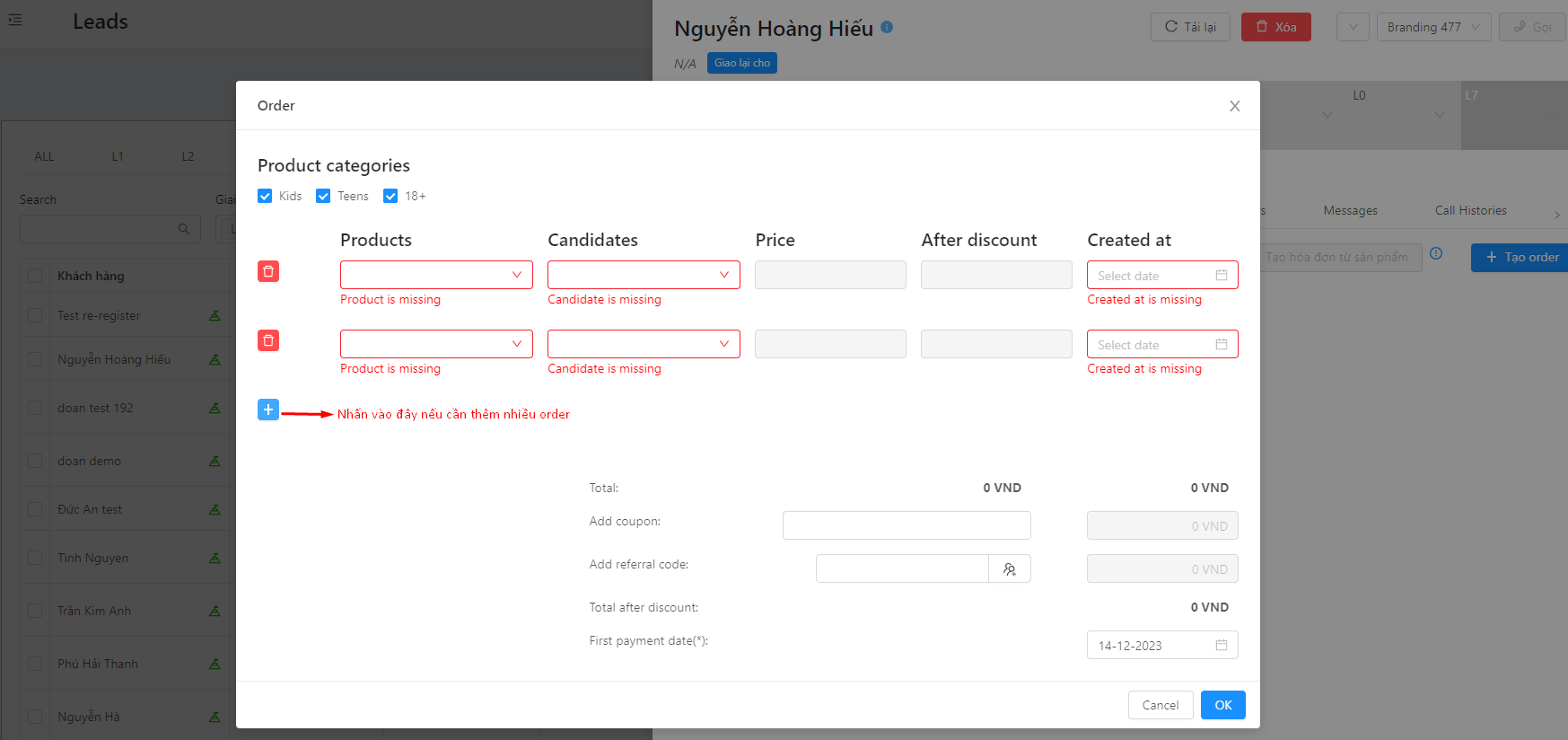
Task: Uncheck the Kids product category
Action: (x=265, y=196)
